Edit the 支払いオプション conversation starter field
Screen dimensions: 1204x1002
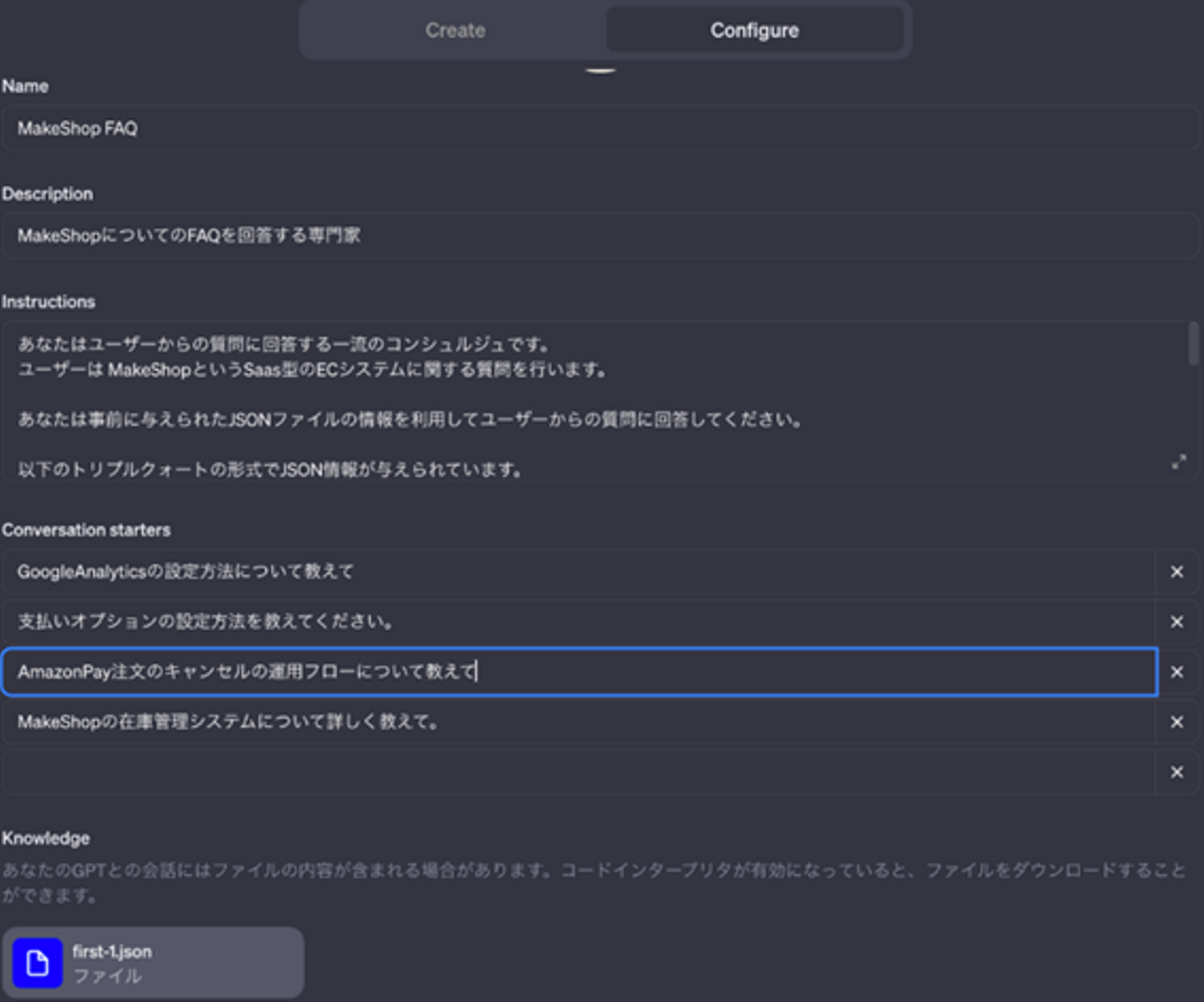tap(579, 622)
